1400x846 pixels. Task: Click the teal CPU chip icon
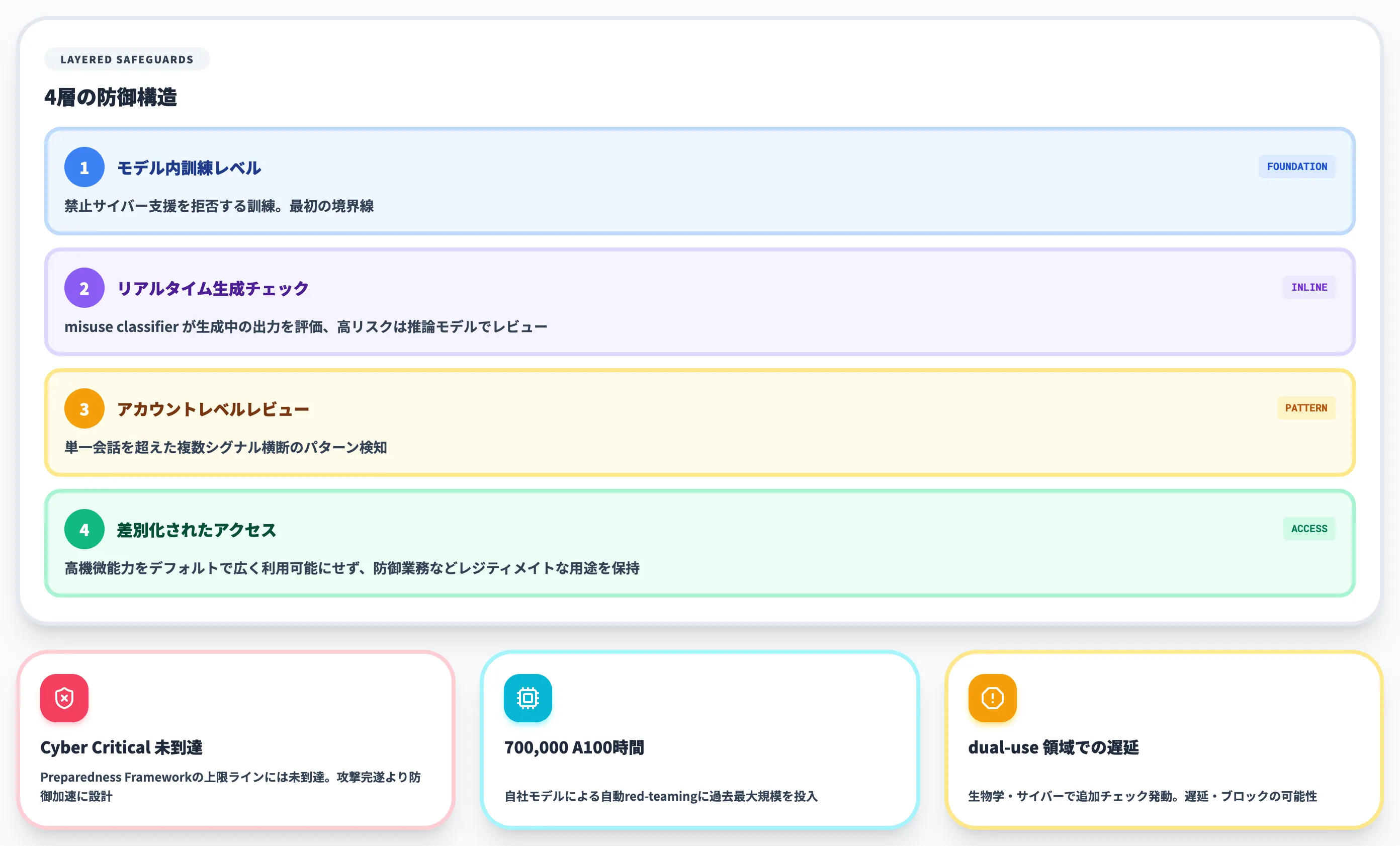click(528, 698)
